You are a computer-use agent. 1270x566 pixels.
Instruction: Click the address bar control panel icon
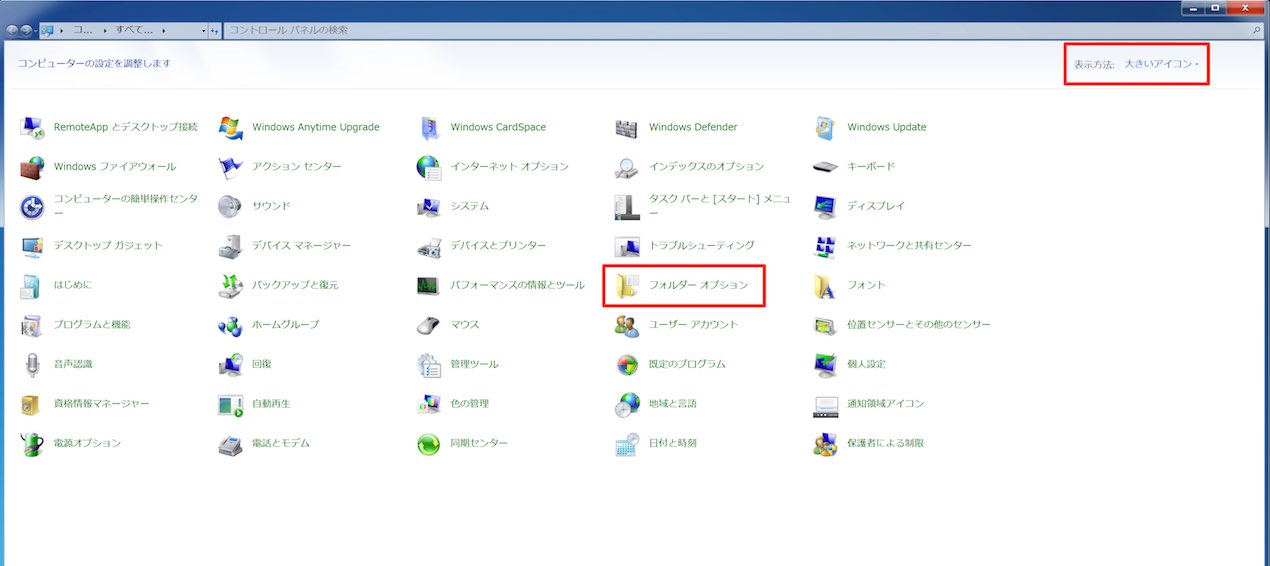pos(46,31)
